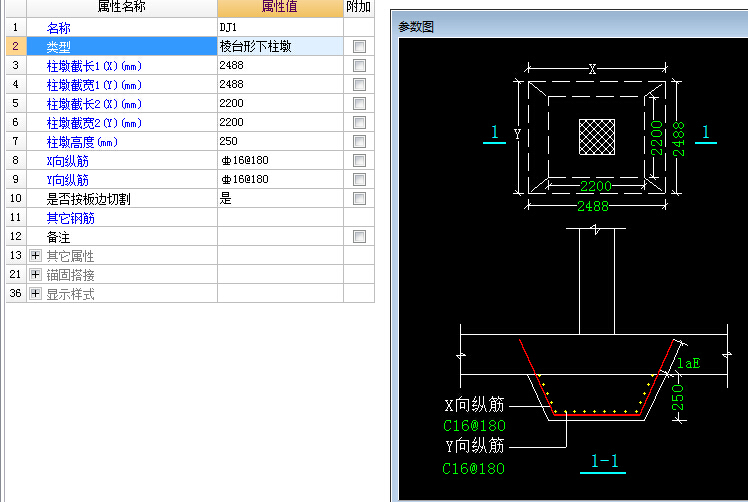This screenshot has height=502, width=748.
Task: Select the 是否按板边切割 label
Action: 88,199
